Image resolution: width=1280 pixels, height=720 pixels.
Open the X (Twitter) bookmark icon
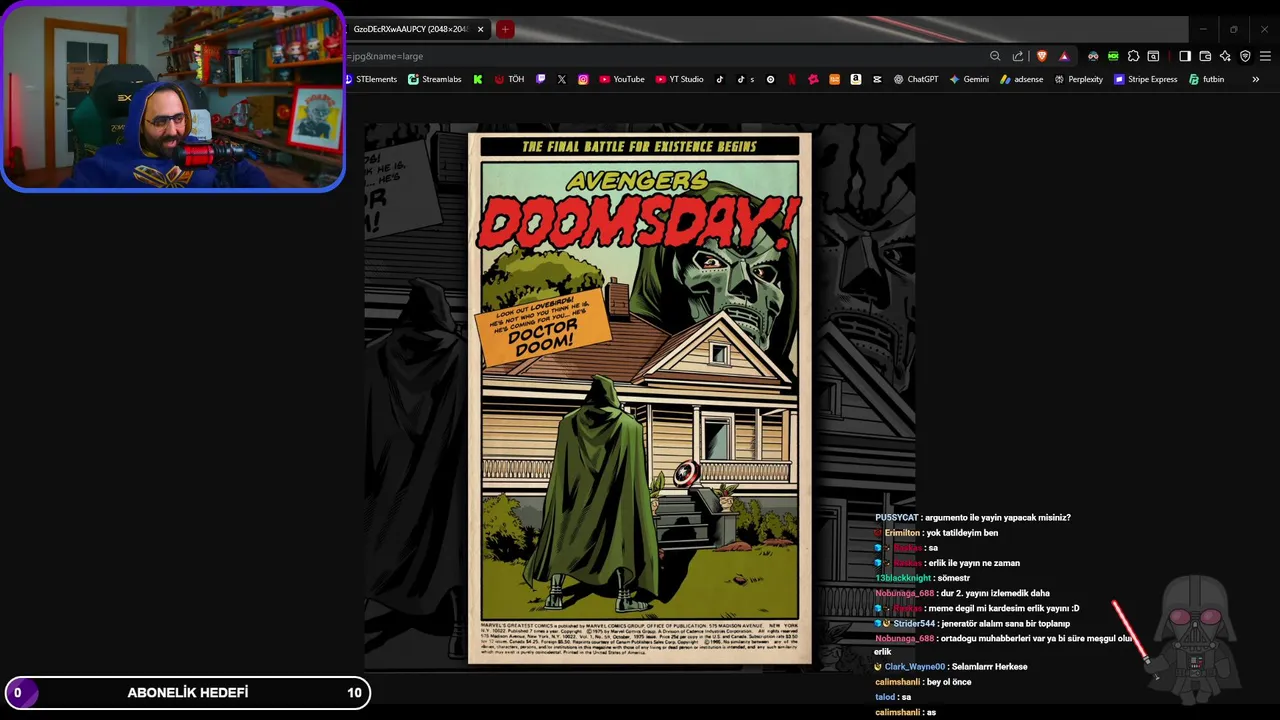562,79
